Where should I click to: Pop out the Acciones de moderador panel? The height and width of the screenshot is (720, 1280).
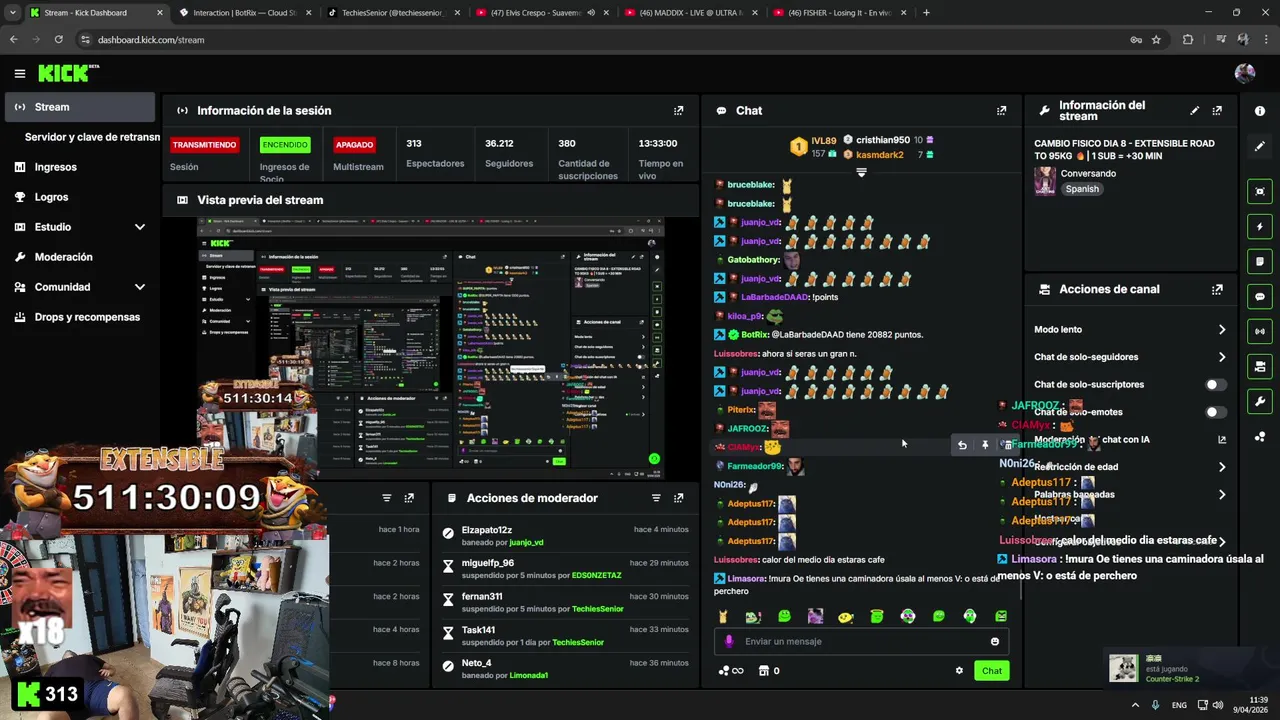coord(679,498)
